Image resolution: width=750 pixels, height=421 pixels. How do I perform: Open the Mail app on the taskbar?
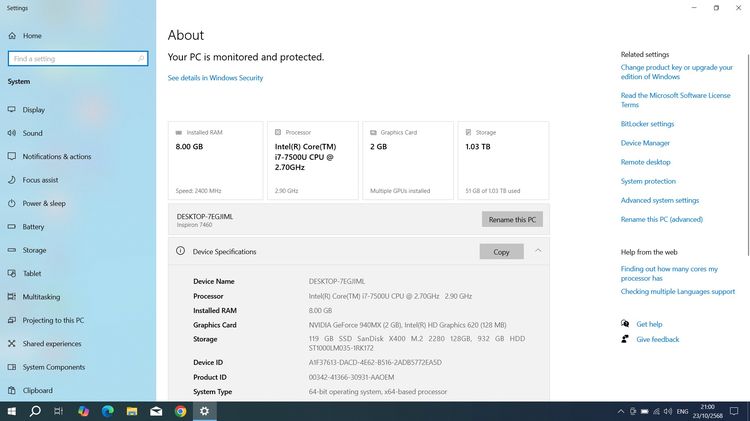pyautogui.click(x=156, y=411)
